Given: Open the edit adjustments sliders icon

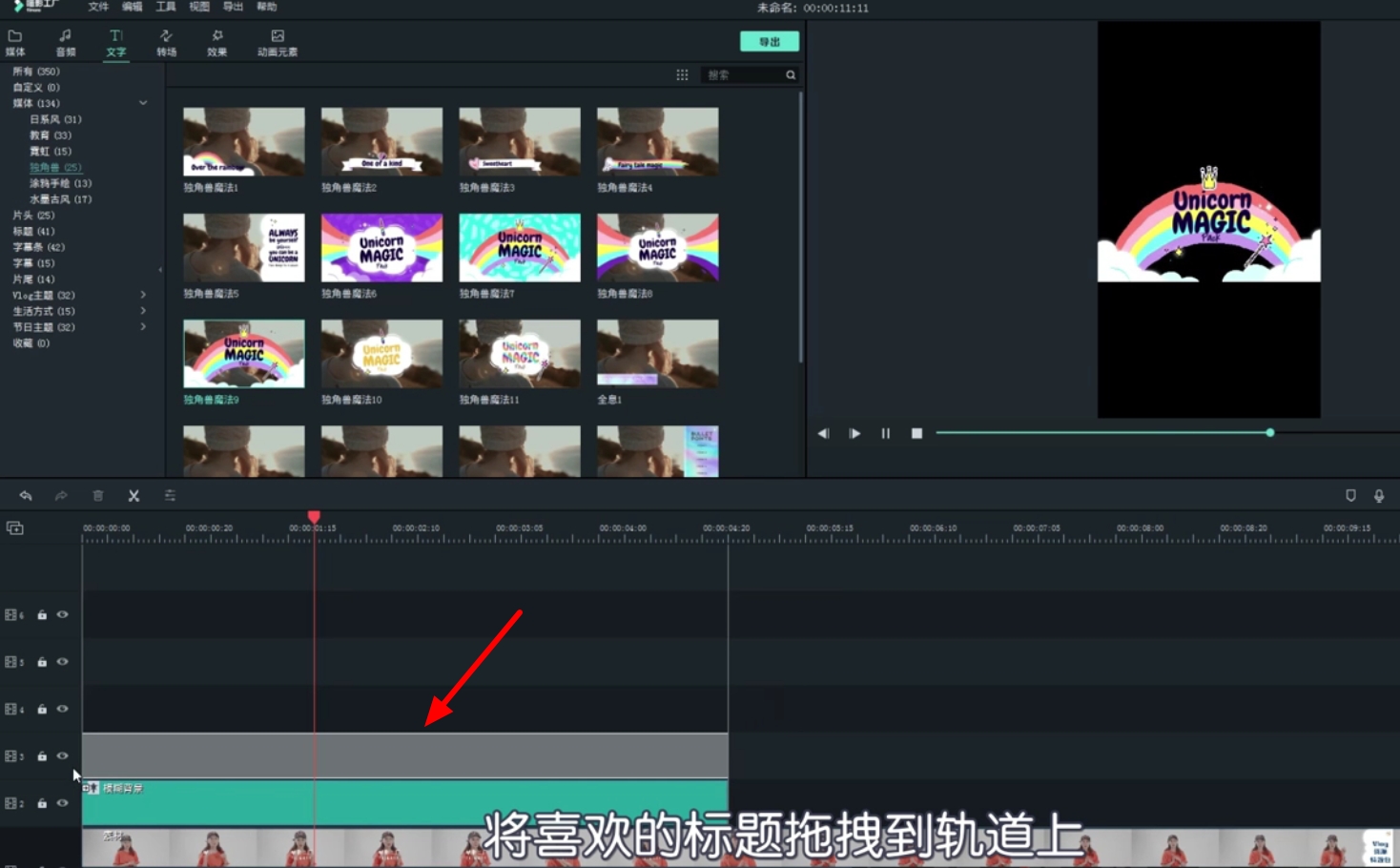Looking at the screenshot, I should [x=170, y=496].
